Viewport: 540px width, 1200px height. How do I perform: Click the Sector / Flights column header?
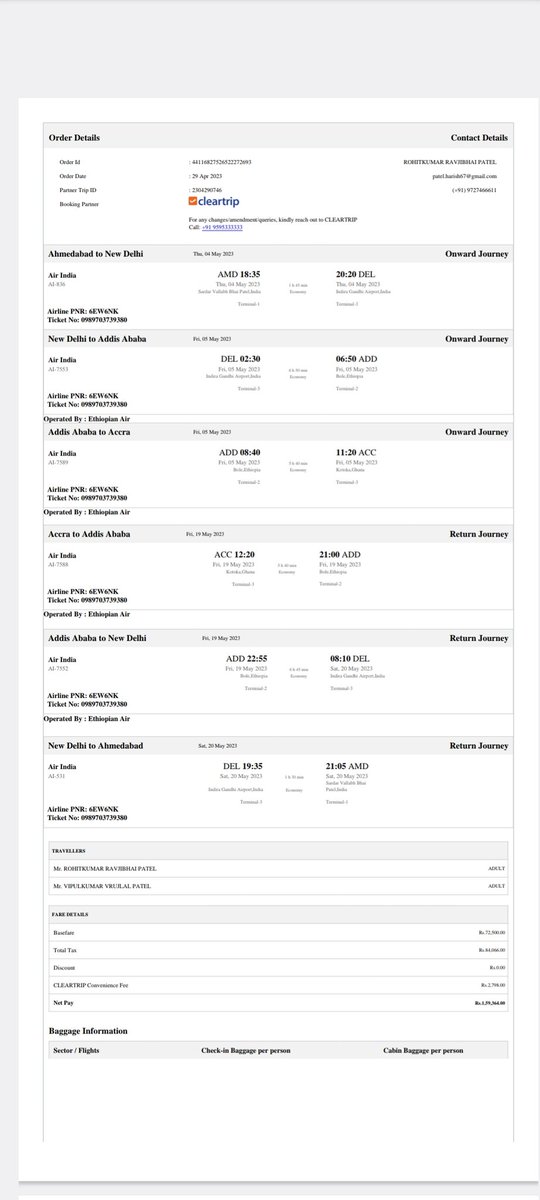(x=76, y=1051)
